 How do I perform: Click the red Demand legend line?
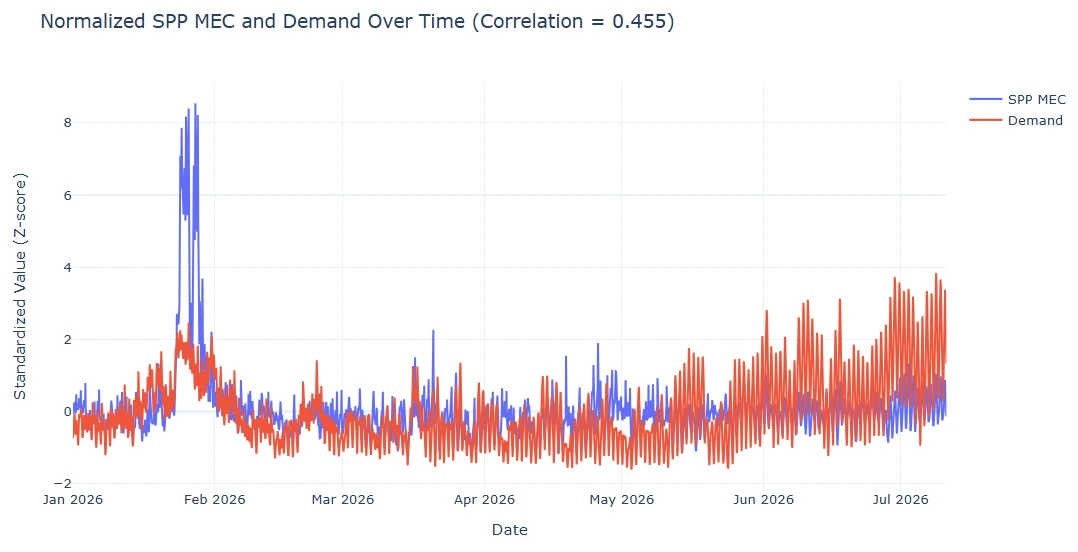tap(985, 121)
